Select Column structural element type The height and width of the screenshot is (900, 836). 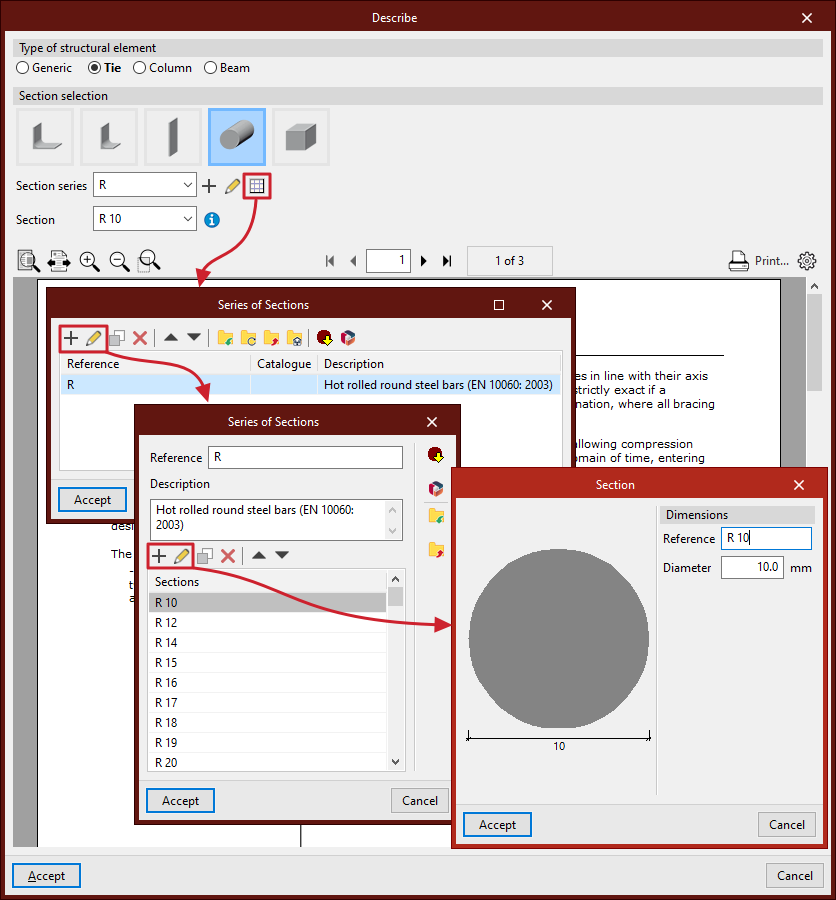click(162, 68)
